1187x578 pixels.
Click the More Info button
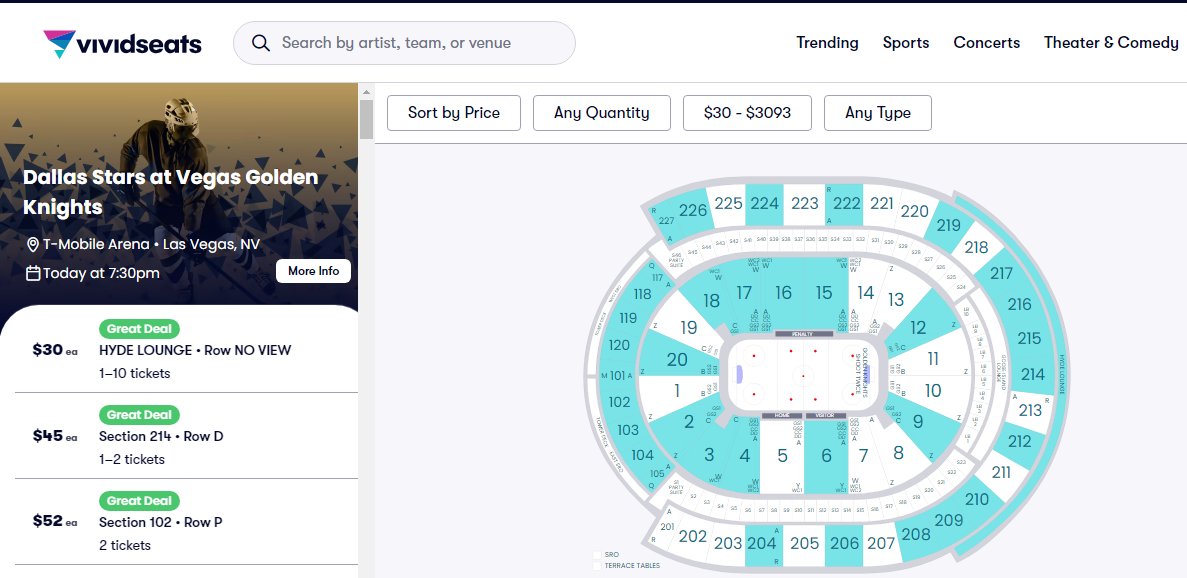tap(313, 271)
